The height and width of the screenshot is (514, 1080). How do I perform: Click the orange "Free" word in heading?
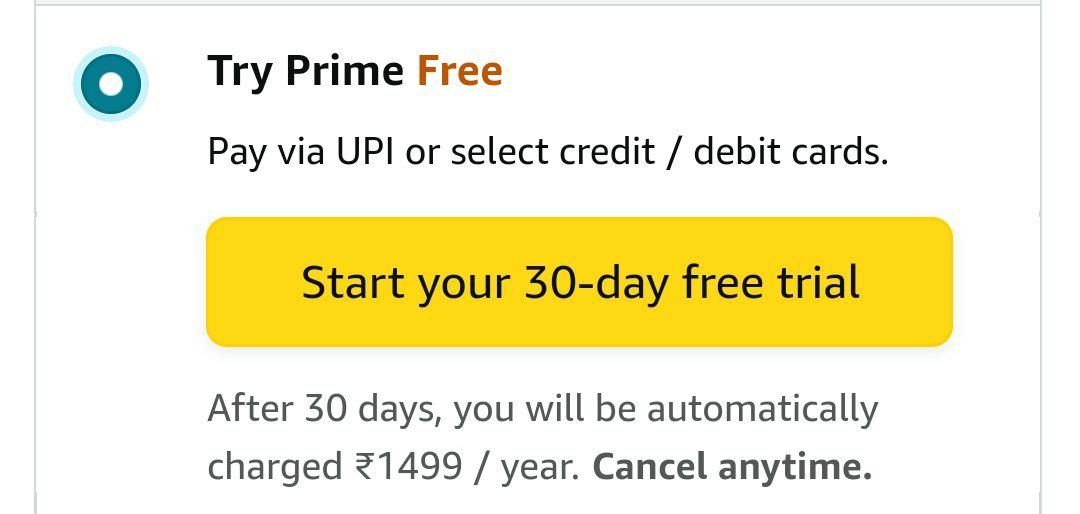[x=459, y=72]
